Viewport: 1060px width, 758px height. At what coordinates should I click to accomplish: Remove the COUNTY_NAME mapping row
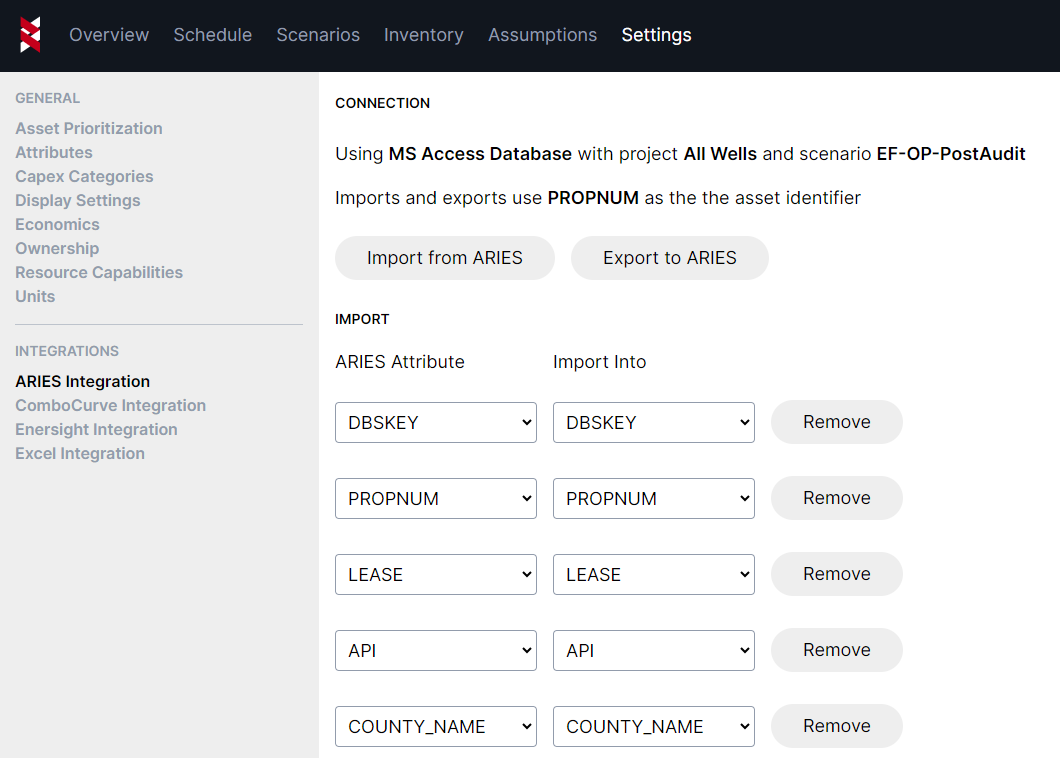click(836, 726)
